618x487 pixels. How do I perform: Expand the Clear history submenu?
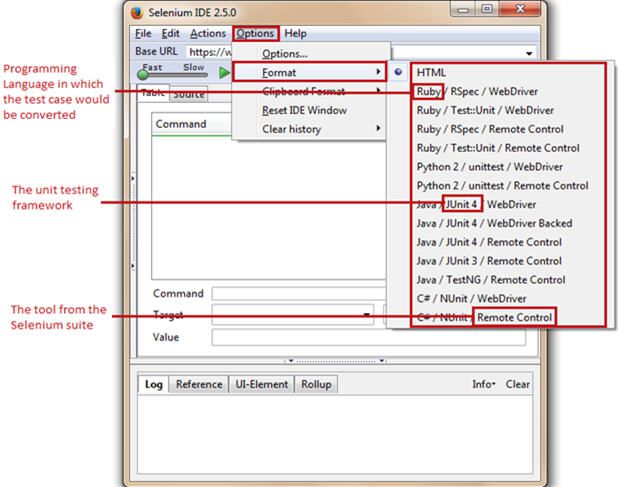[309, 129]
